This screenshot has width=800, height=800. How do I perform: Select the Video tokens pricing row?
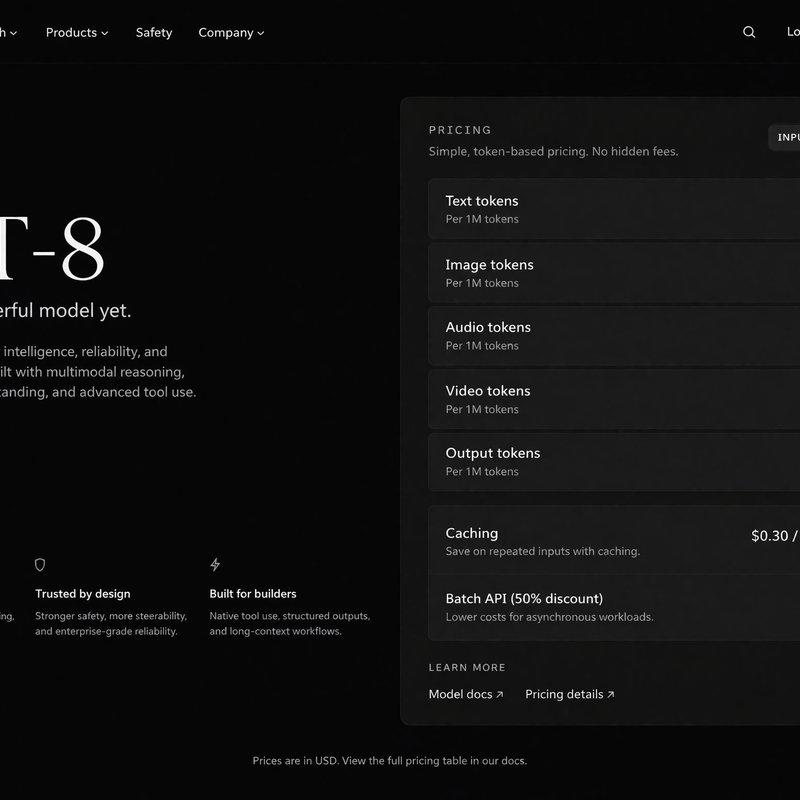614,399
